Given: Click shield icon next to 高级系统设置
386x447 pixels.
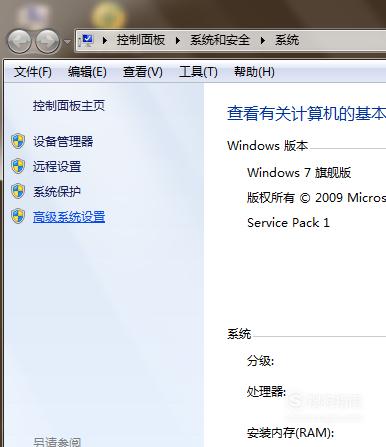Looking at the screenshot, I should tap(18, 216).
